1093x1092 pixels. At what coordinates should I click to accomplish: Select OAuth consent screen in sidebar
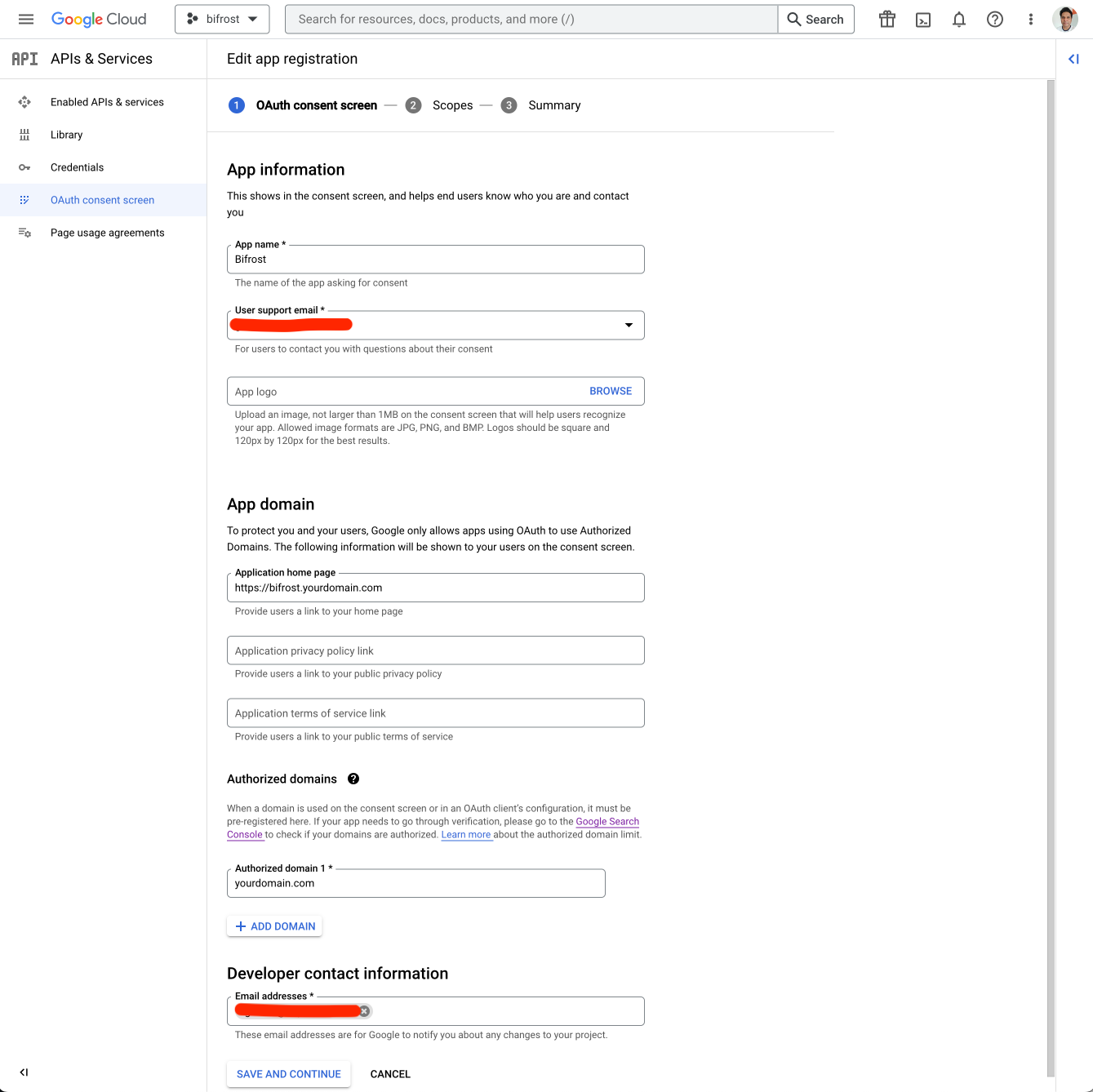click(102, 200)
